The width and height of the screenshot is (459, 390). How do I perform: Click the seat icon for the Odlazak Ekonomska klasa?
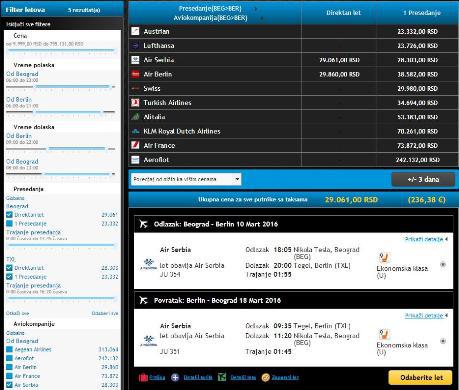point(384,257)
